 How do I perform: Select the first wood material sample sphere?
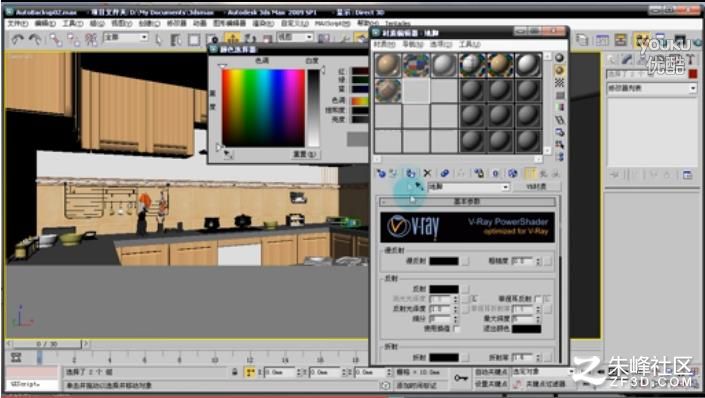(x=388, y=65)
